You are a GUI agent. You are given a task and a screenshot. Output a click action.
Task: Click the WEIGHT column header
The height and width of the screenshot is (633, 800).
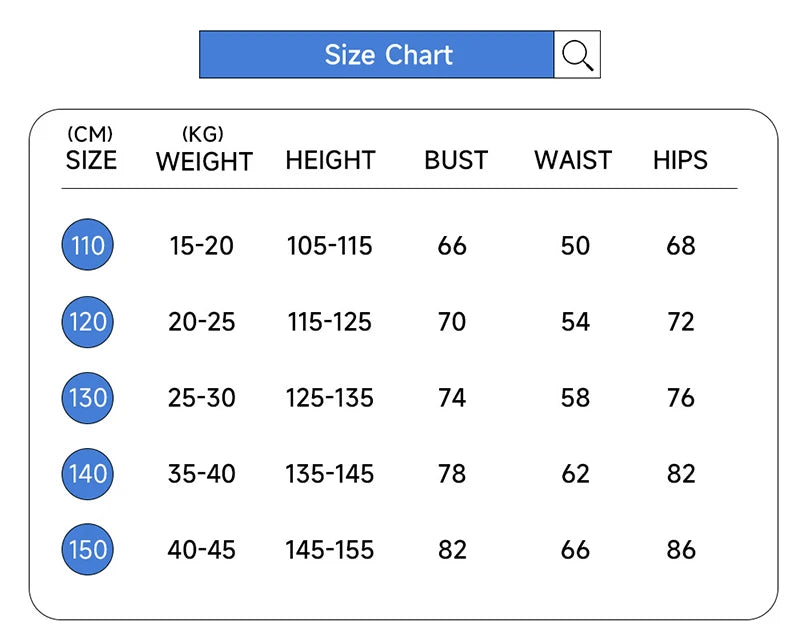click(x=204, y=161)
